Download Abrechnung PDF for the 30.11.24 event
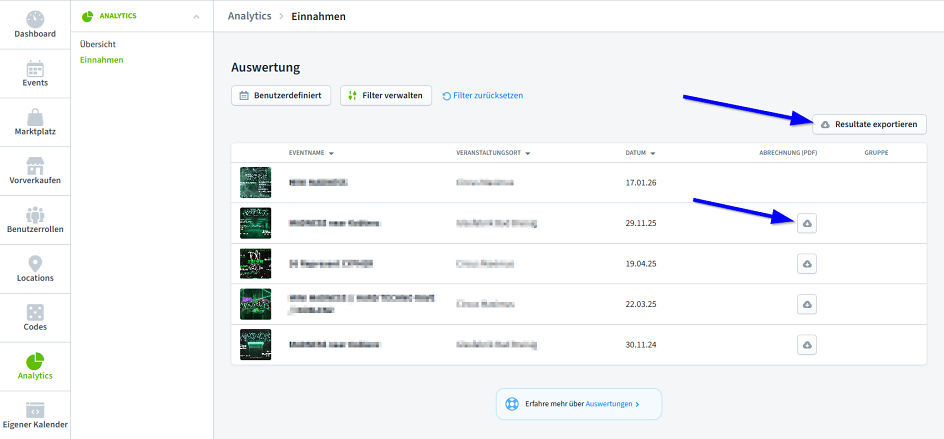 tap(808, 344)
